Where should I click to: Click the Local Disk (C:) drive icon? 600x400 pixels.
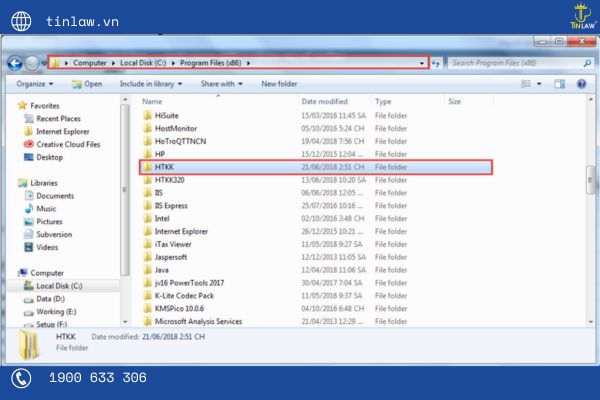click(29, 286)
